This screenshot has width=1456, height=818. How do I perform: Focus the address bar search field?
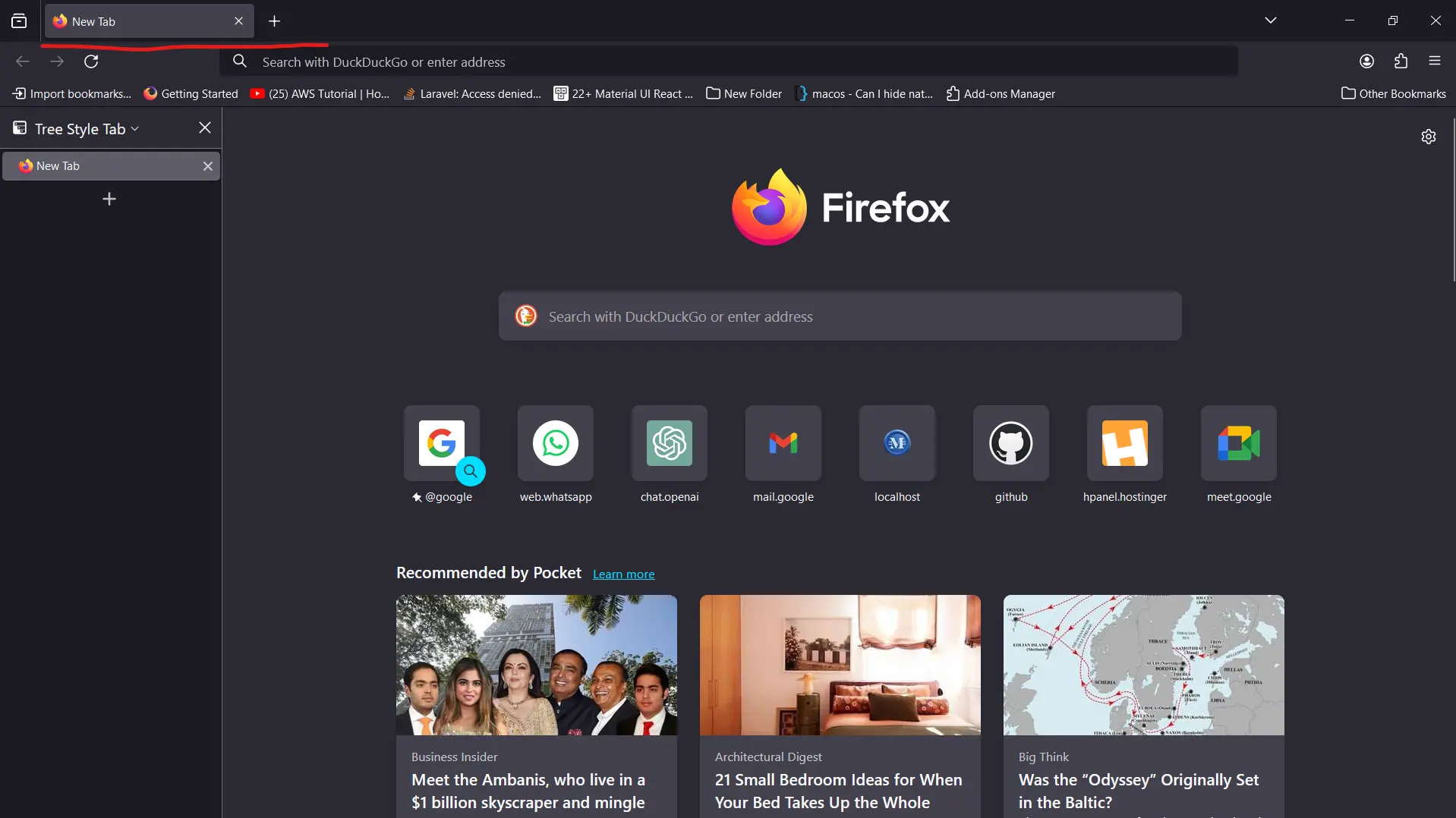click(729, 61)
